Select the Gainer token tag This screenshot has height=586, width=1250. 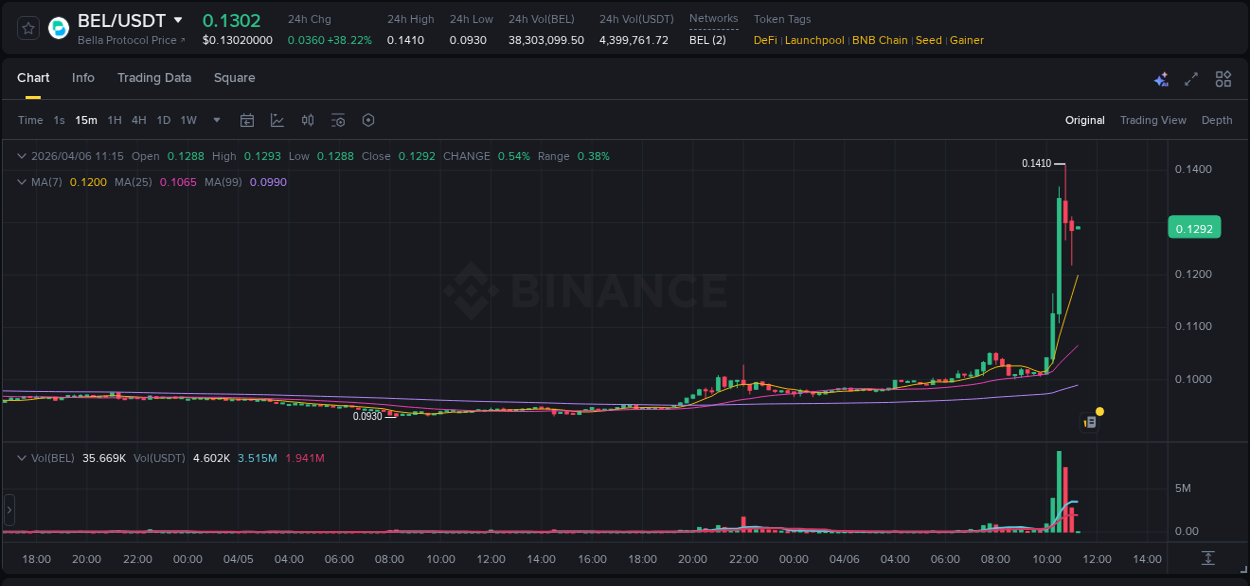(967, 40)
